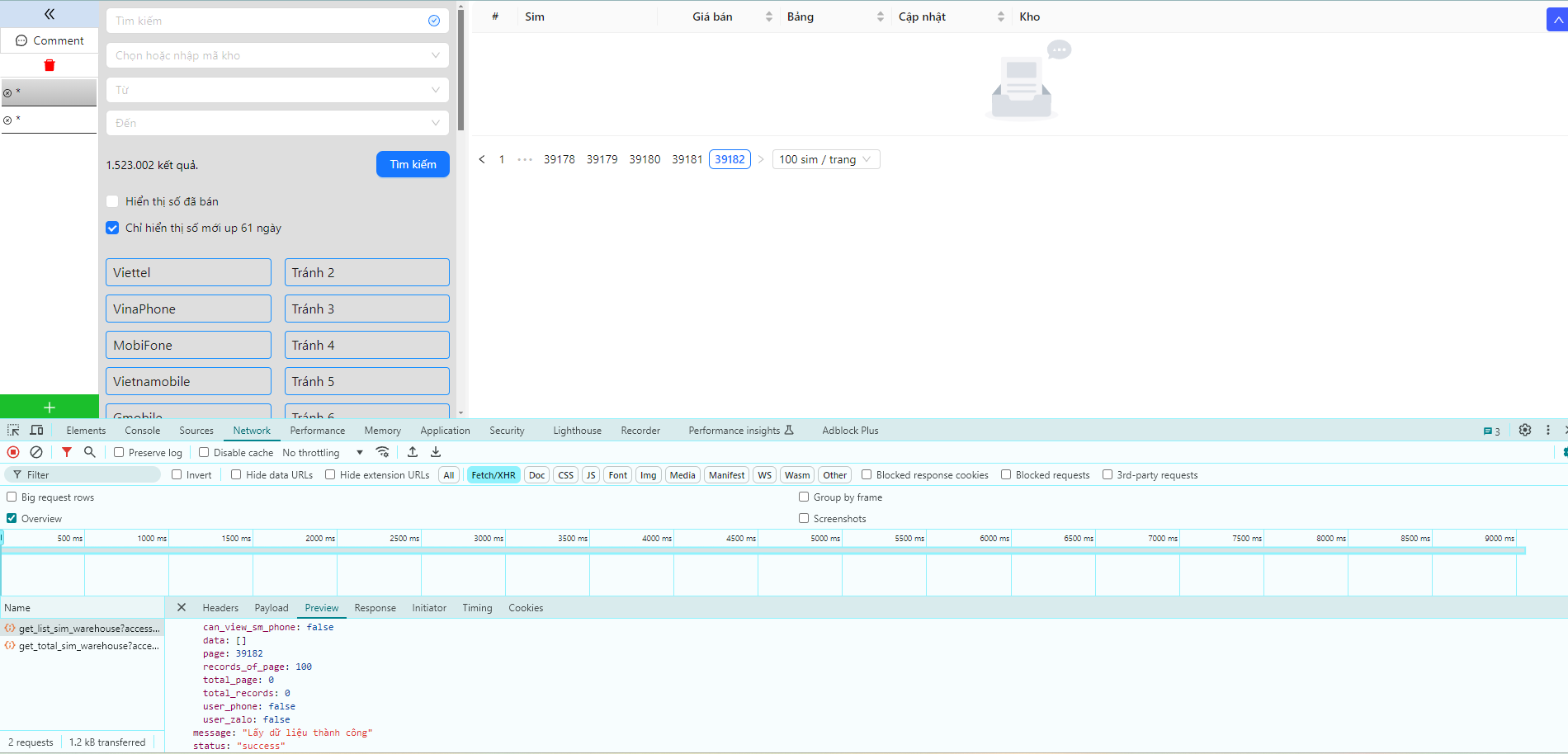This screenshot has width=1568, height=754.
Task: Open 100 sim / trang page size dropdown
Action: point(826,159)
